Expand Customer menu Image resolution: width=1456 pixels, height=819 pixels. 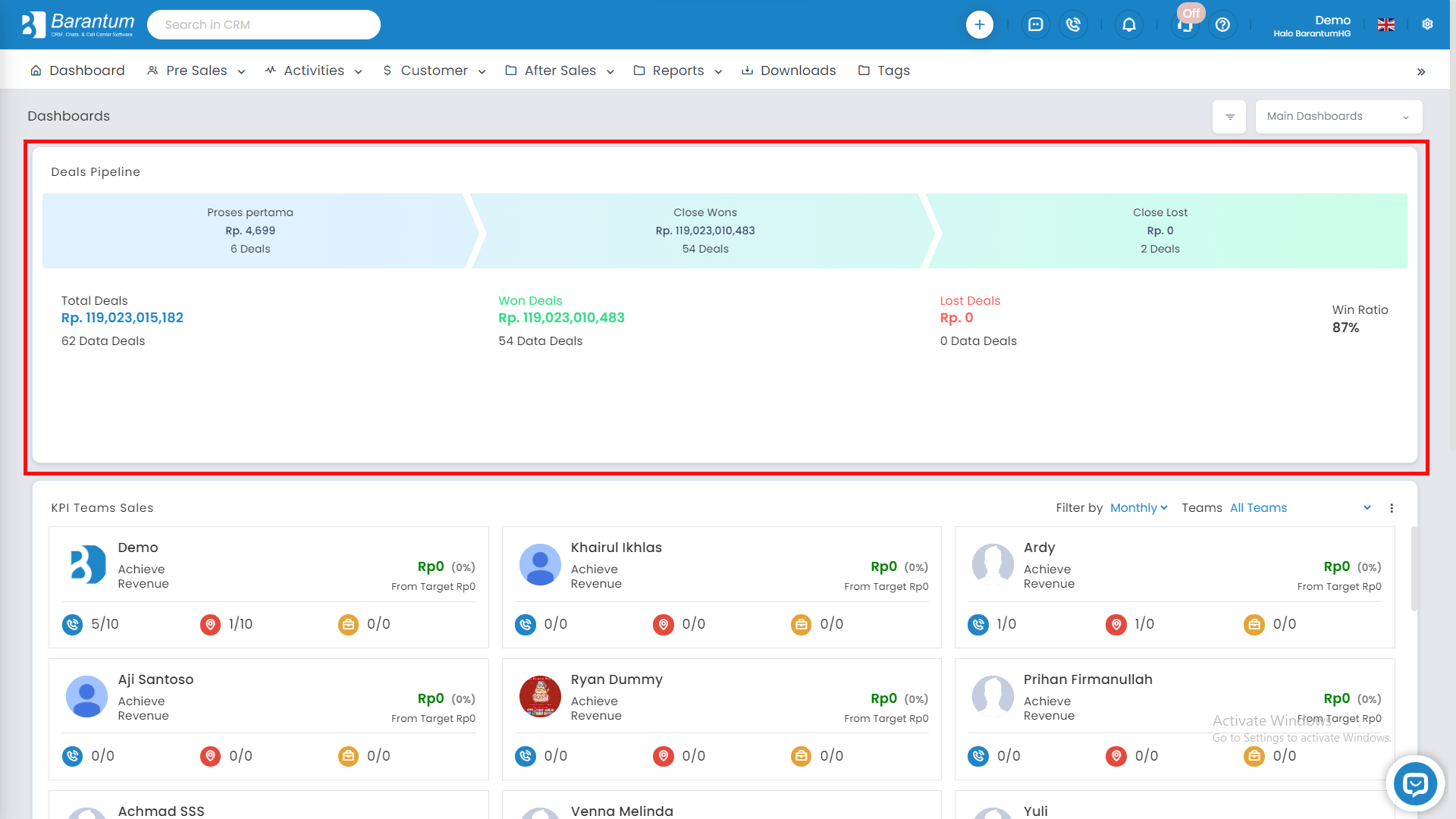pos(434,71)
